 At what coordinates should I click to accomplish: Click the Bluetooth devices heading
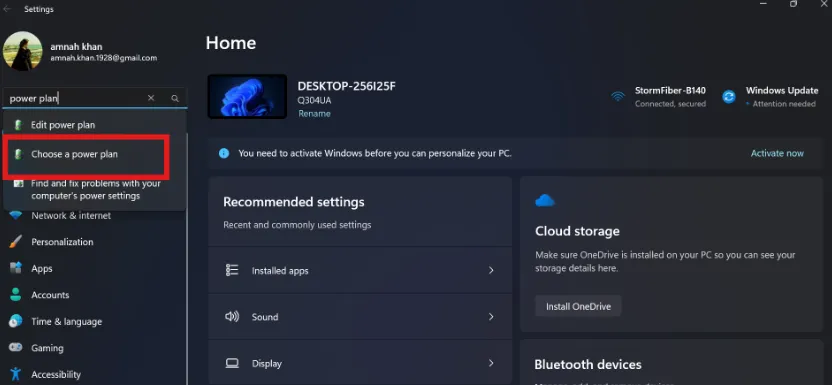pyautogui.click(x=588, y=364)
